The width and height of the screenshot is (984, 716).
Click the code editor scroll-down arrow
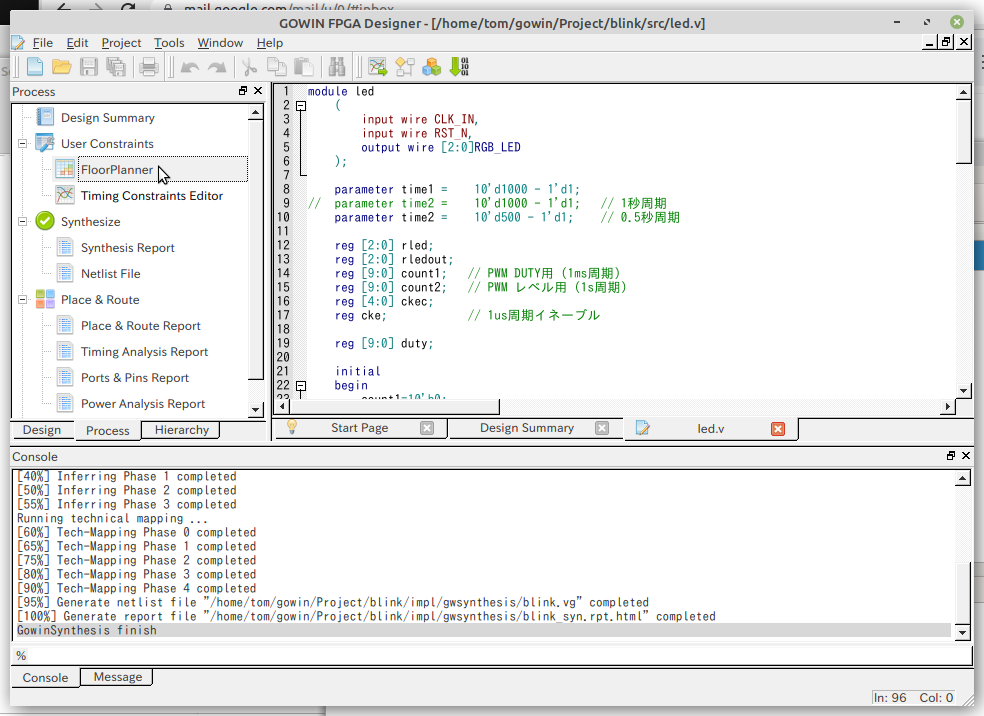[x=963, y=390]
